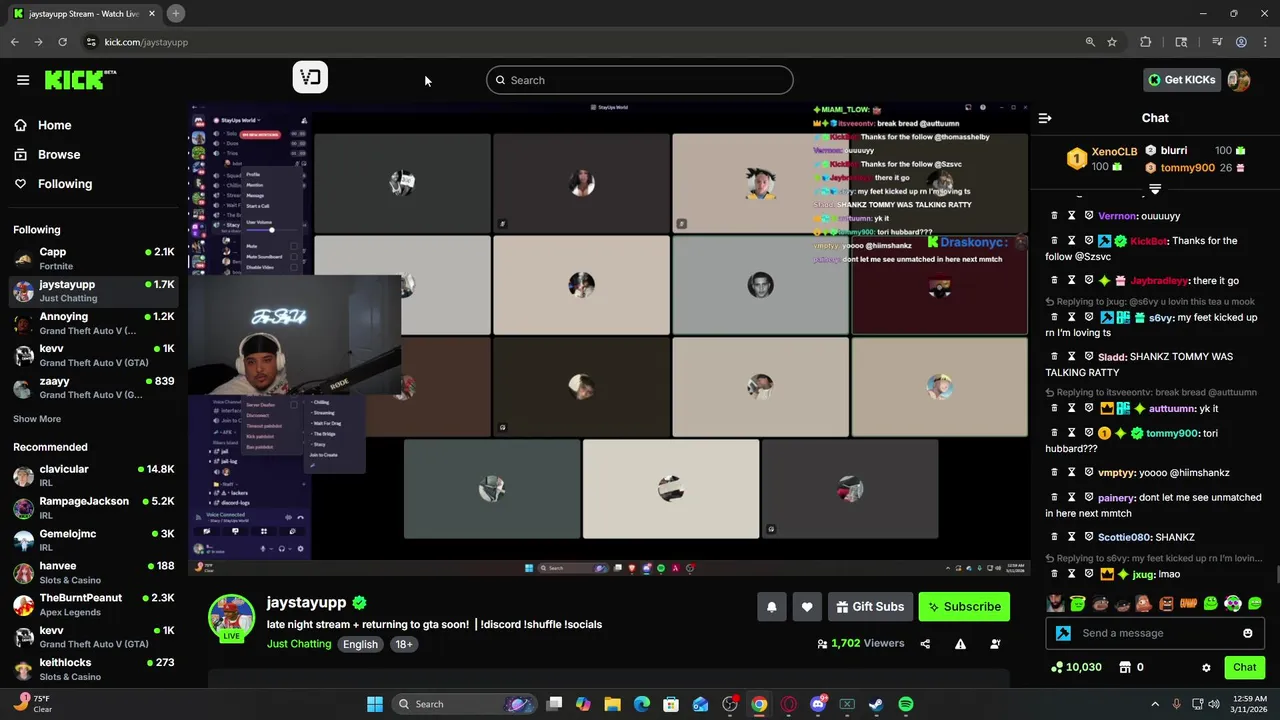This screenshot has width=1280, height=720.
Task: Click the blue hammer moderator badge icon
Action: (x=1063, y=633)
